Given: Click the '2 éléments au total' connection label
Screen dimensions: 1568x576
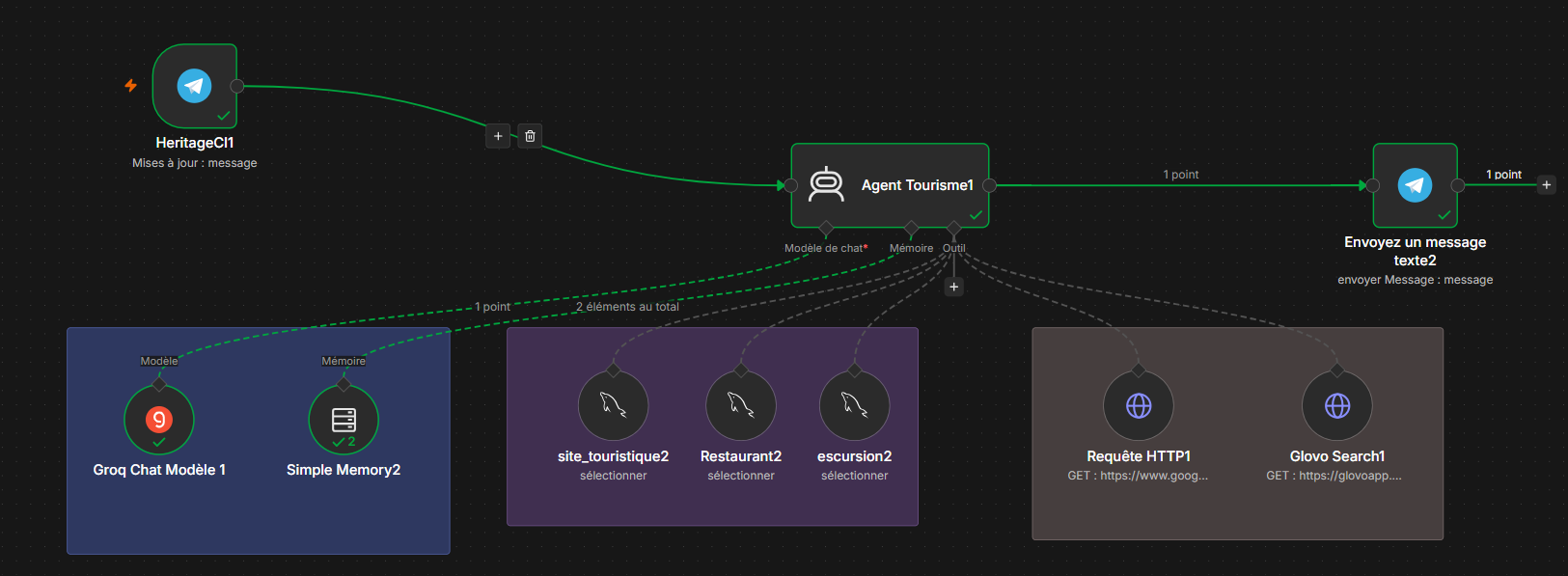Looking at the screenshot, I should [x=627, y=307].
